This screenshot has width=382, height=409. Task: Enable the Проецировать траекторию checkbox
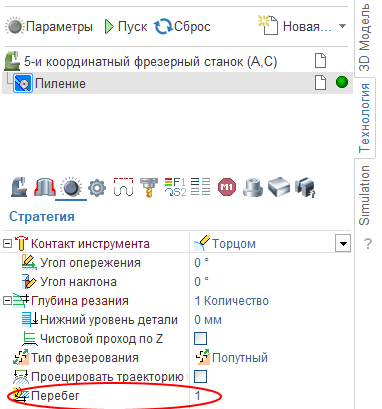200,377
